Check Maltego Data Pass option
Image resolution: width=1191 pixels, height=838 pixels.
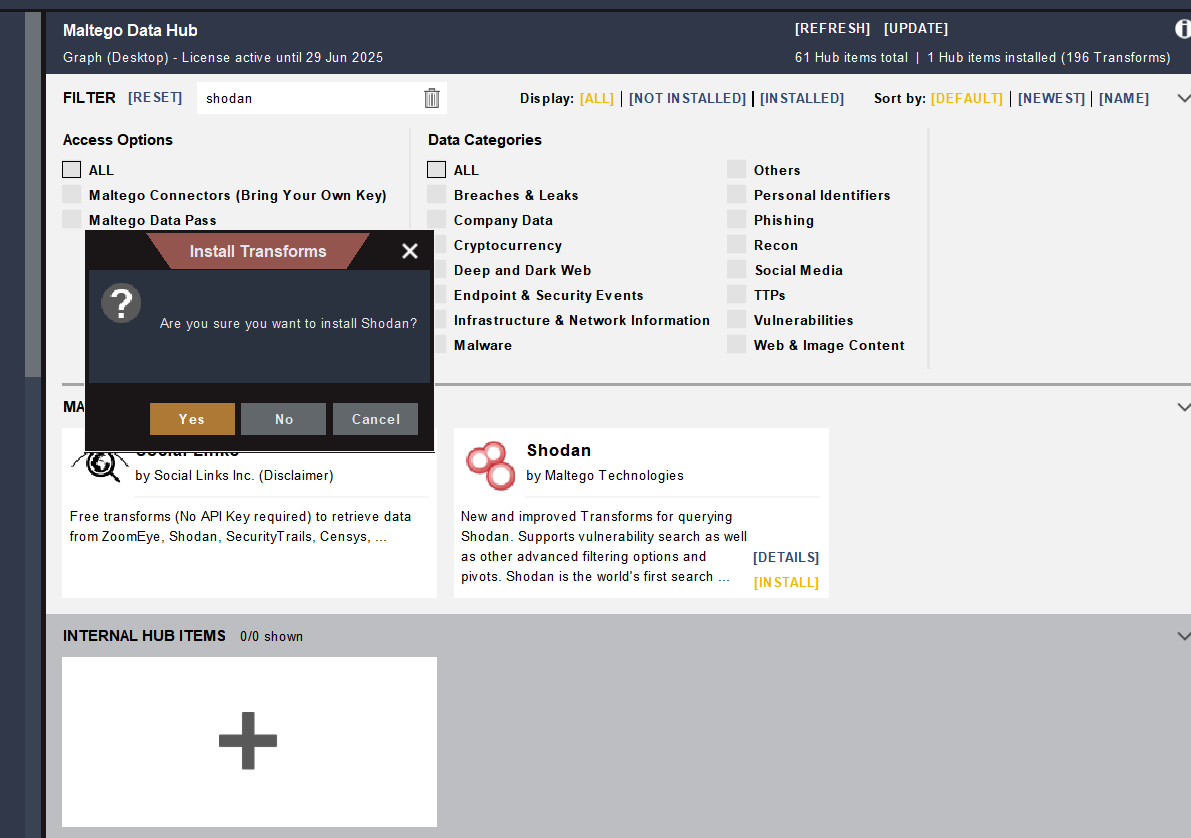71,220
